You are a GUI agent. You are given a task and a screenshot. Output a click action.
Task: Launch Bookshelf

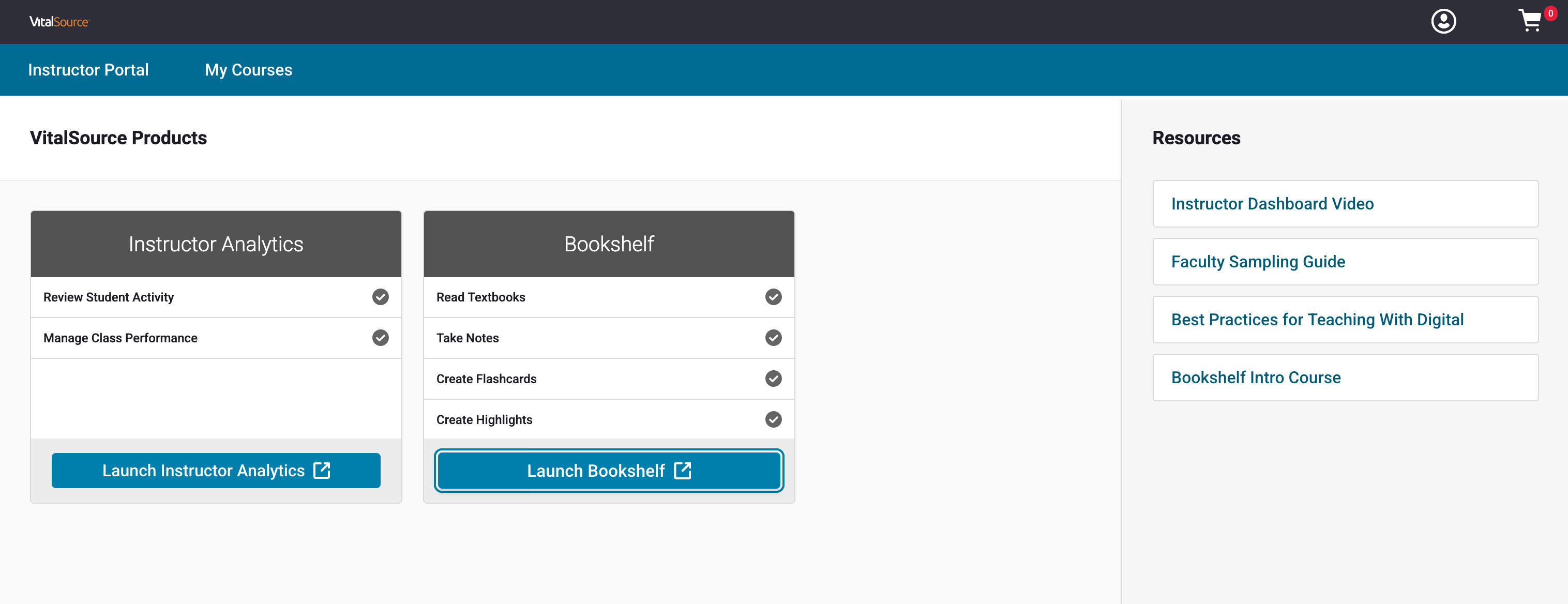point(609,470)
